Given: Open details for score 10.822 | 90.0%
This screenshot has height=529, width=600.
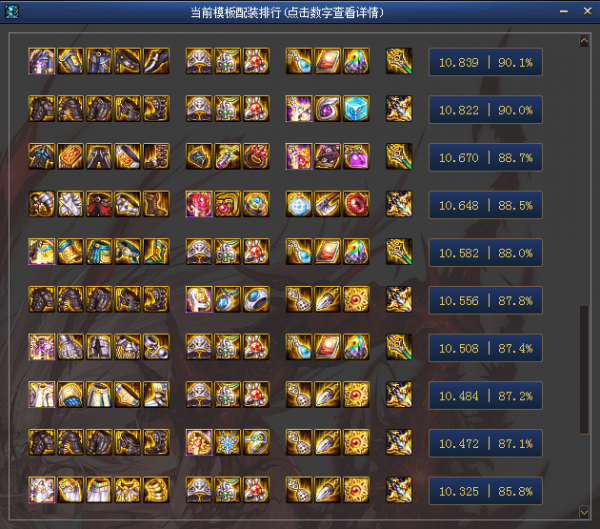Looking at the screenshot, I should coord(485,110).
